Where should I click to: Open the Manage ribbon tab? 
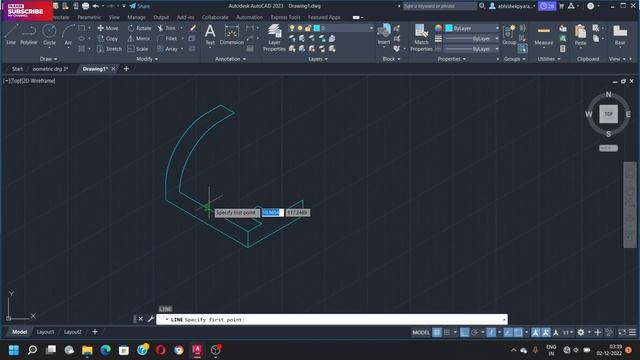136,18
